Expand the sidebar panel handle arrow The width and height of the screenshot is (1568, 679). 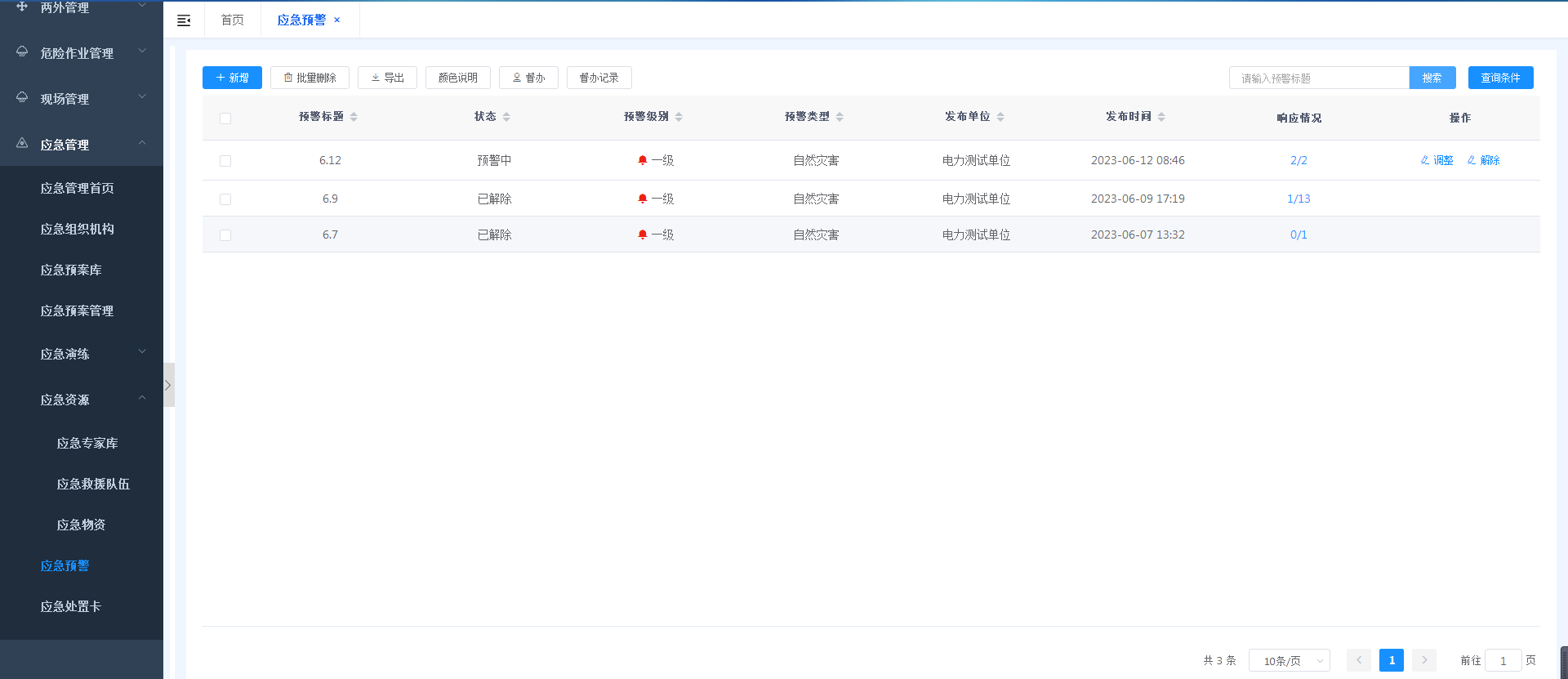(x=168, y=385)
